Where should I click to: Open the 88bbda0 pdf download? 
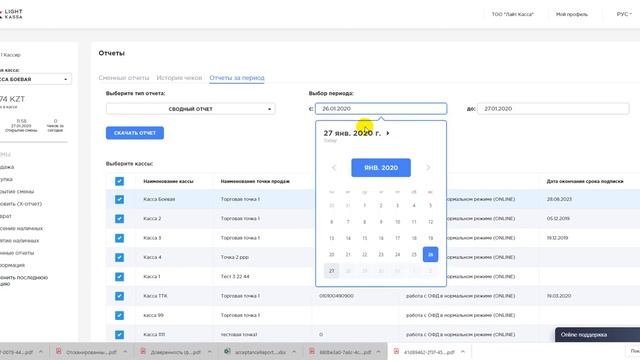(344, 352)
